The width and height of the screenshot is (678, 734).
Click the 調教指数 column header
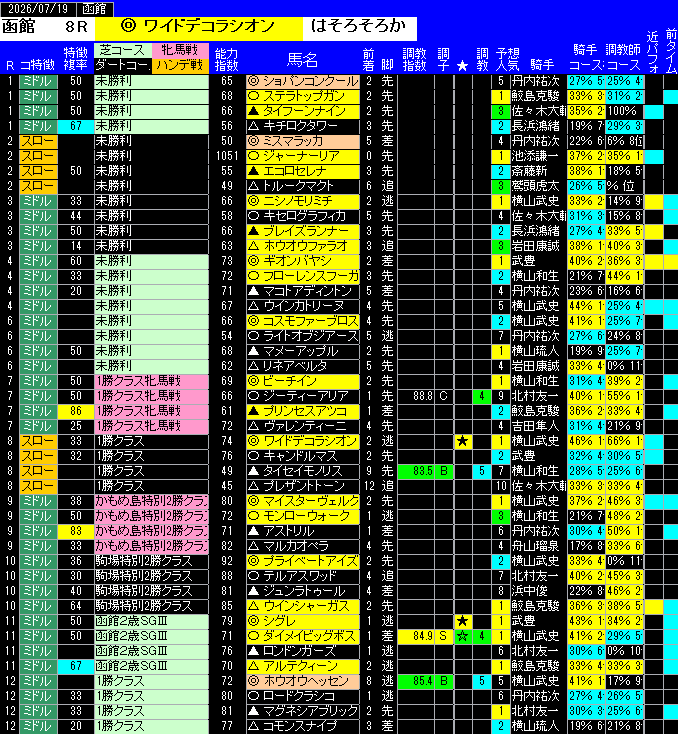tap(414, 59)
